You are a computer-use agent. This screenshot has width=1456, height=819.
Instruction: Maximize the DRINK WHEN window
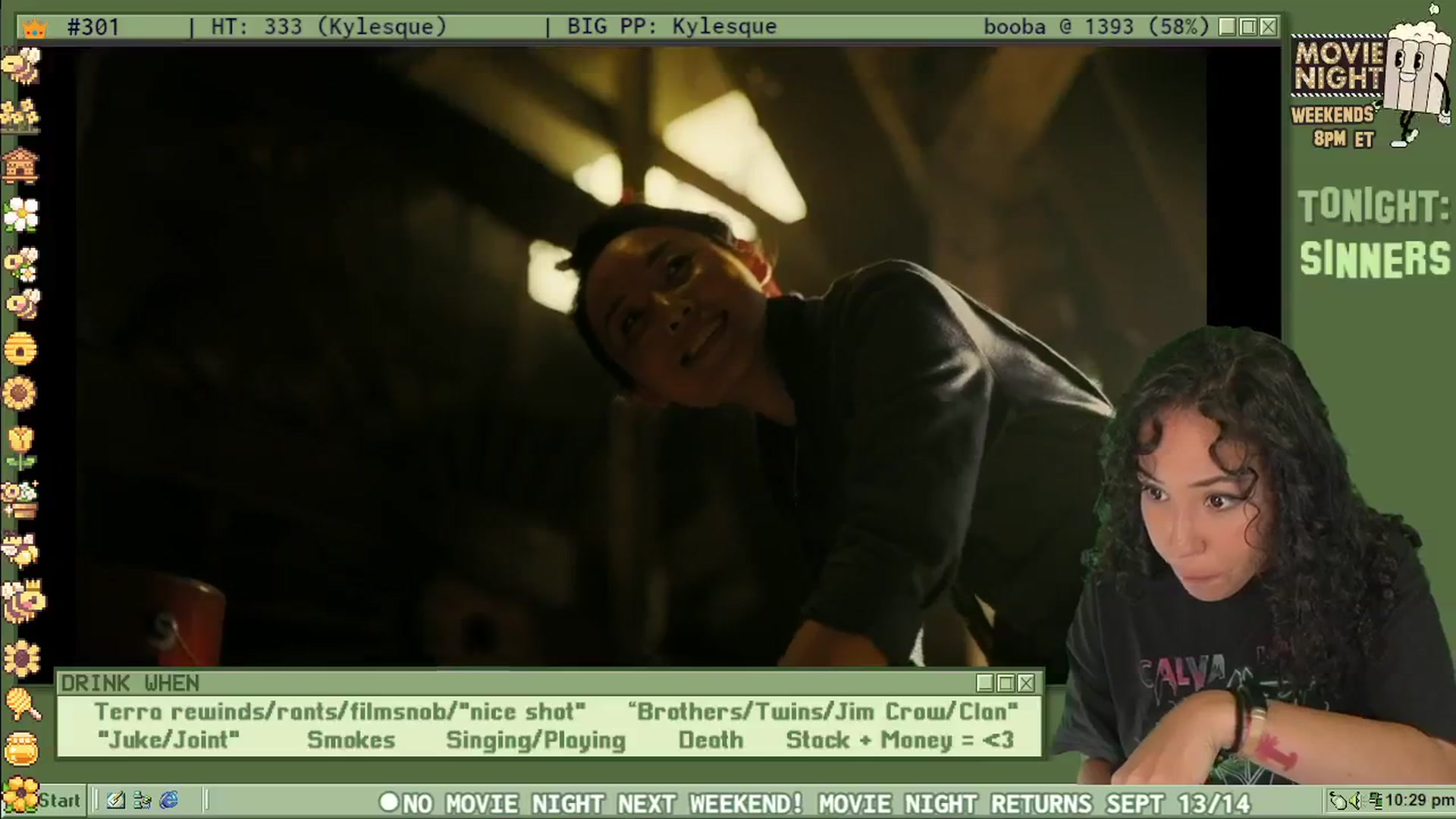coord(1006,683)
